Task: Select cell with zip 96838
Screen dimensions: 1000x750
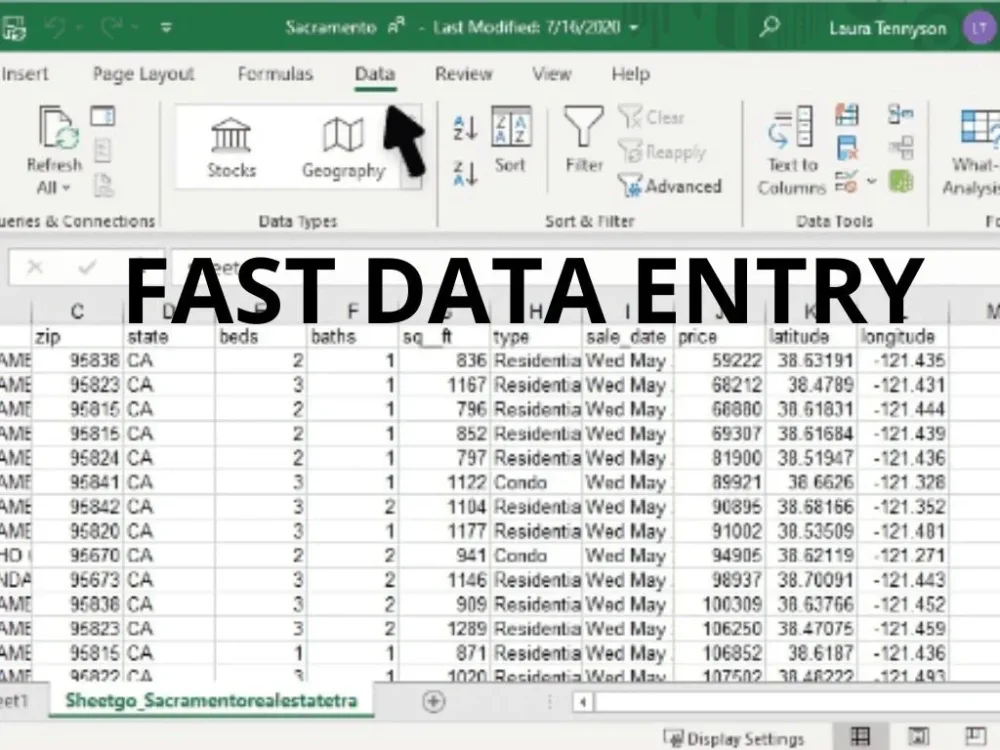Action: click(x=77, y=360)
